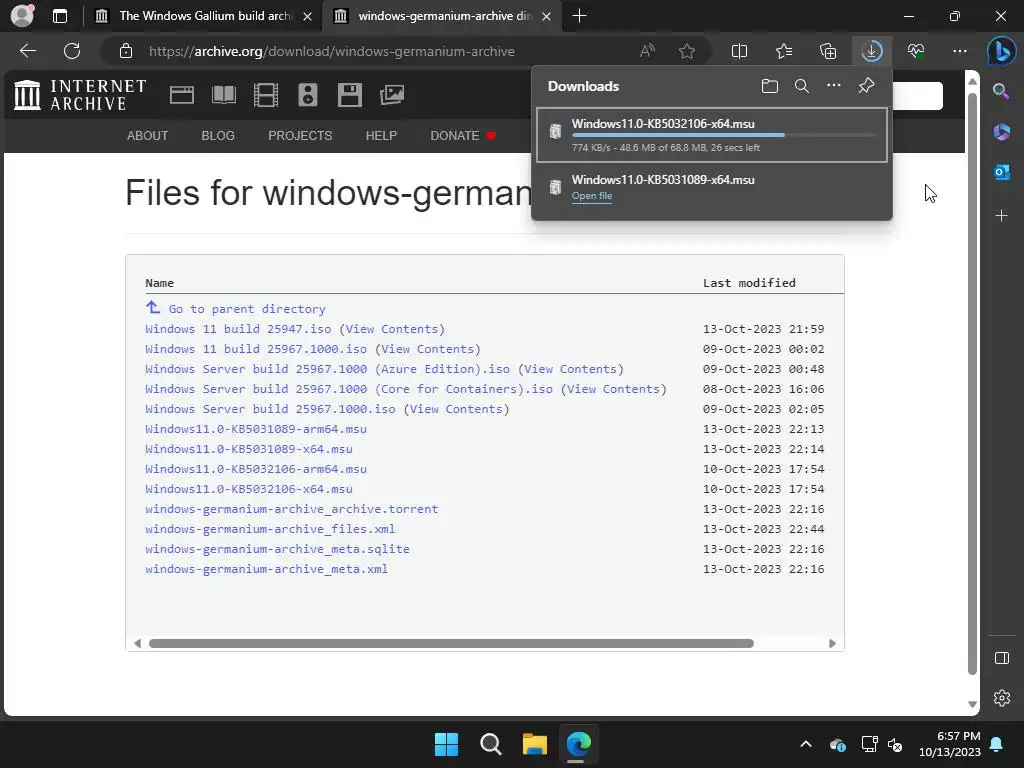Open Windows11.0-KB5031089-arm64.msu link

point(256,429)
